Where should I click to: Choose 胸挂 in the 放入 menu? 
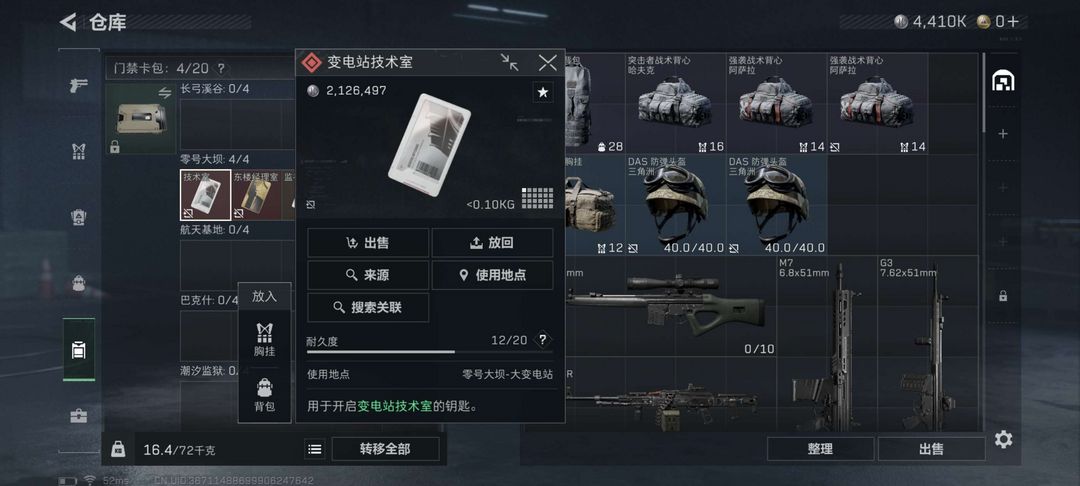264,340
